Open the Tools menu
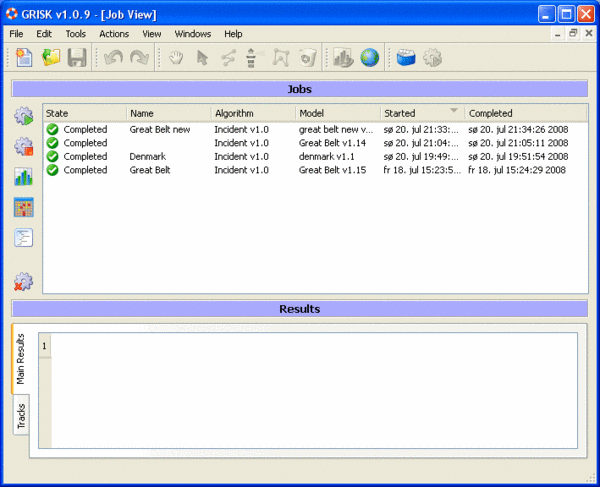Image resolution: width=600 pixels, height=487 pixels. click(76, 33)
